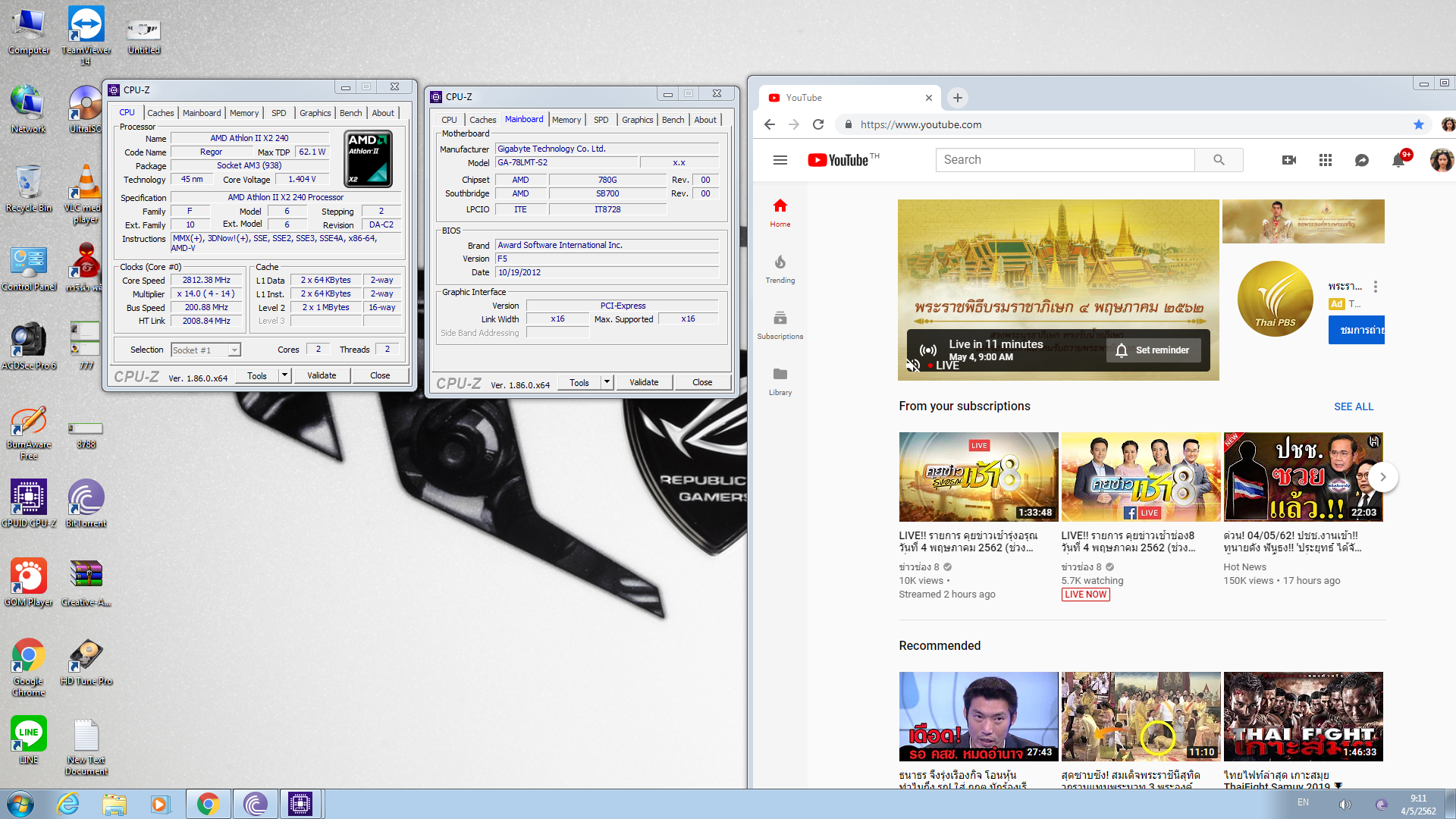Click Close button in right CPU-Z window

coord(702,382)
